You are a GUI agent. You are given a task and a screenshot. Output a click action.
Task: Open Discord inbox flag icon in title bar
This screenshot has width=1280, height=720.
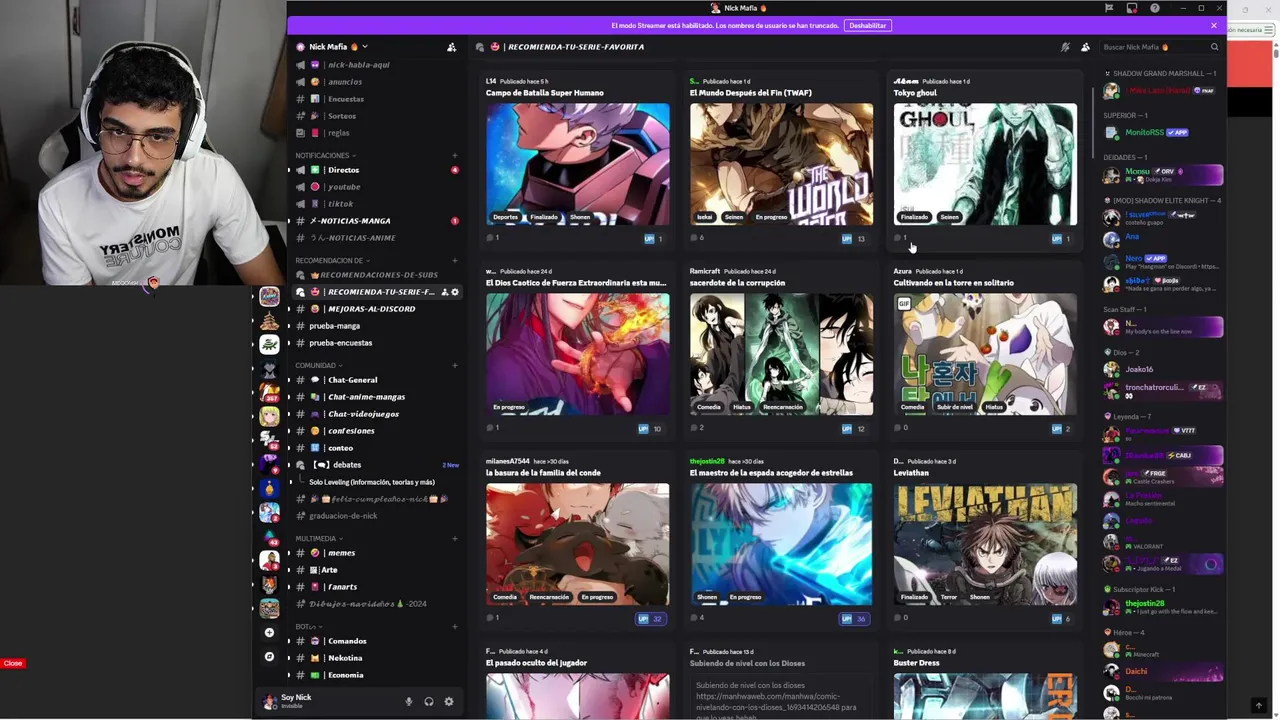coord(1109,8)
